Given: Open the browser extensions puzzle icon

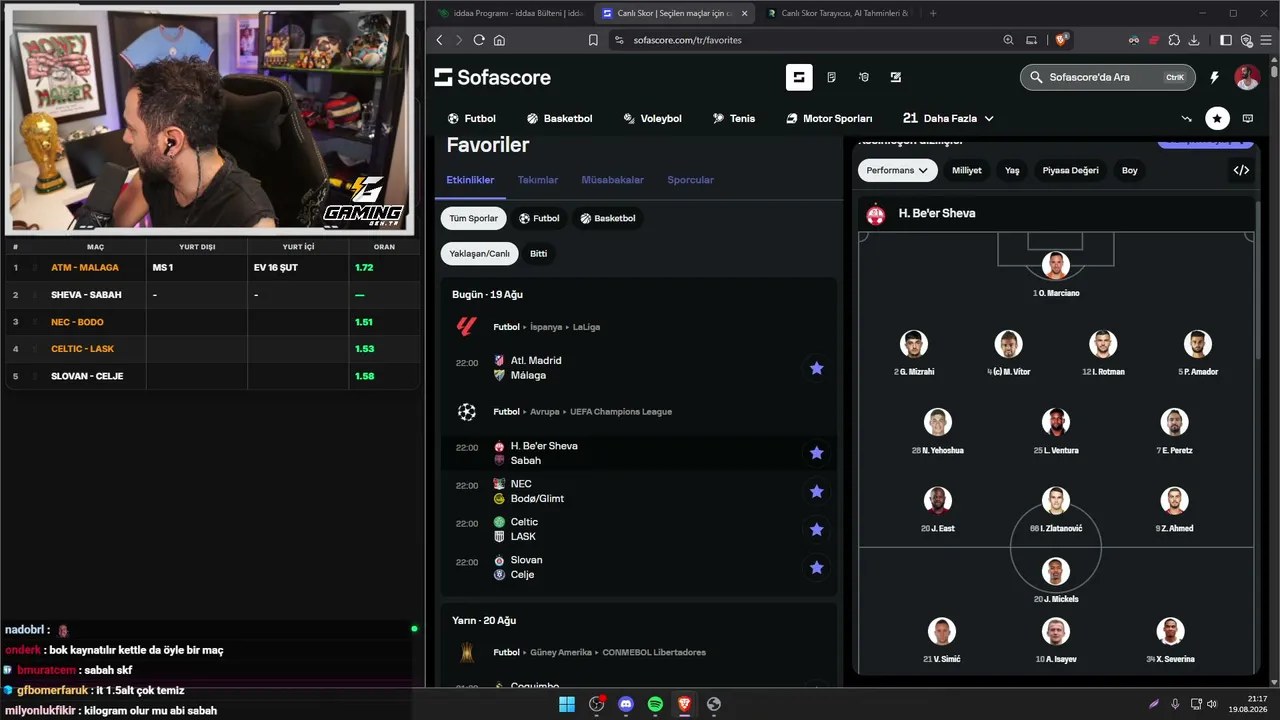Looking at the screenshot, I should coord(1174,40).
